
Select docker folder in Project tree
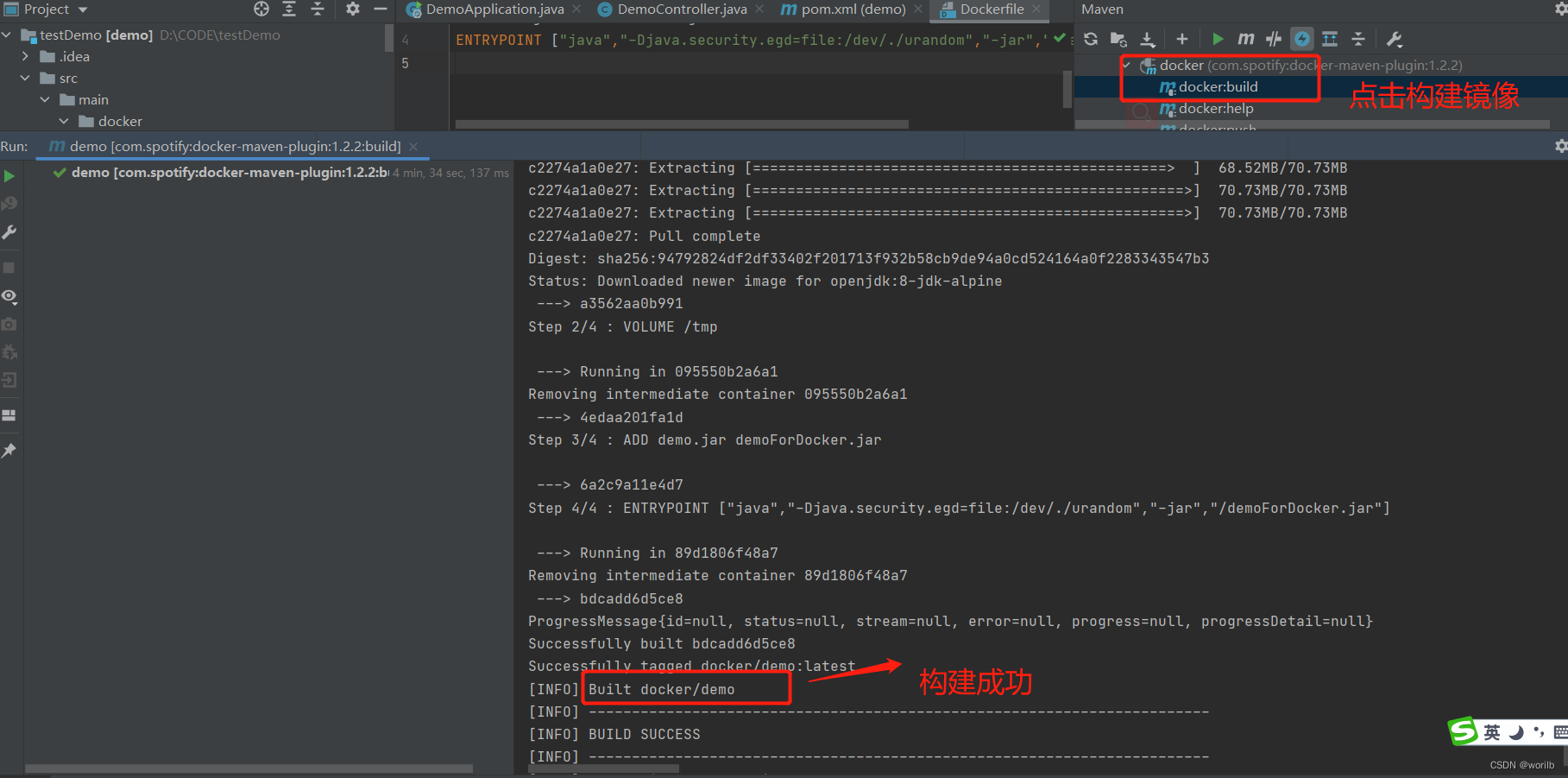coord(110,121)
